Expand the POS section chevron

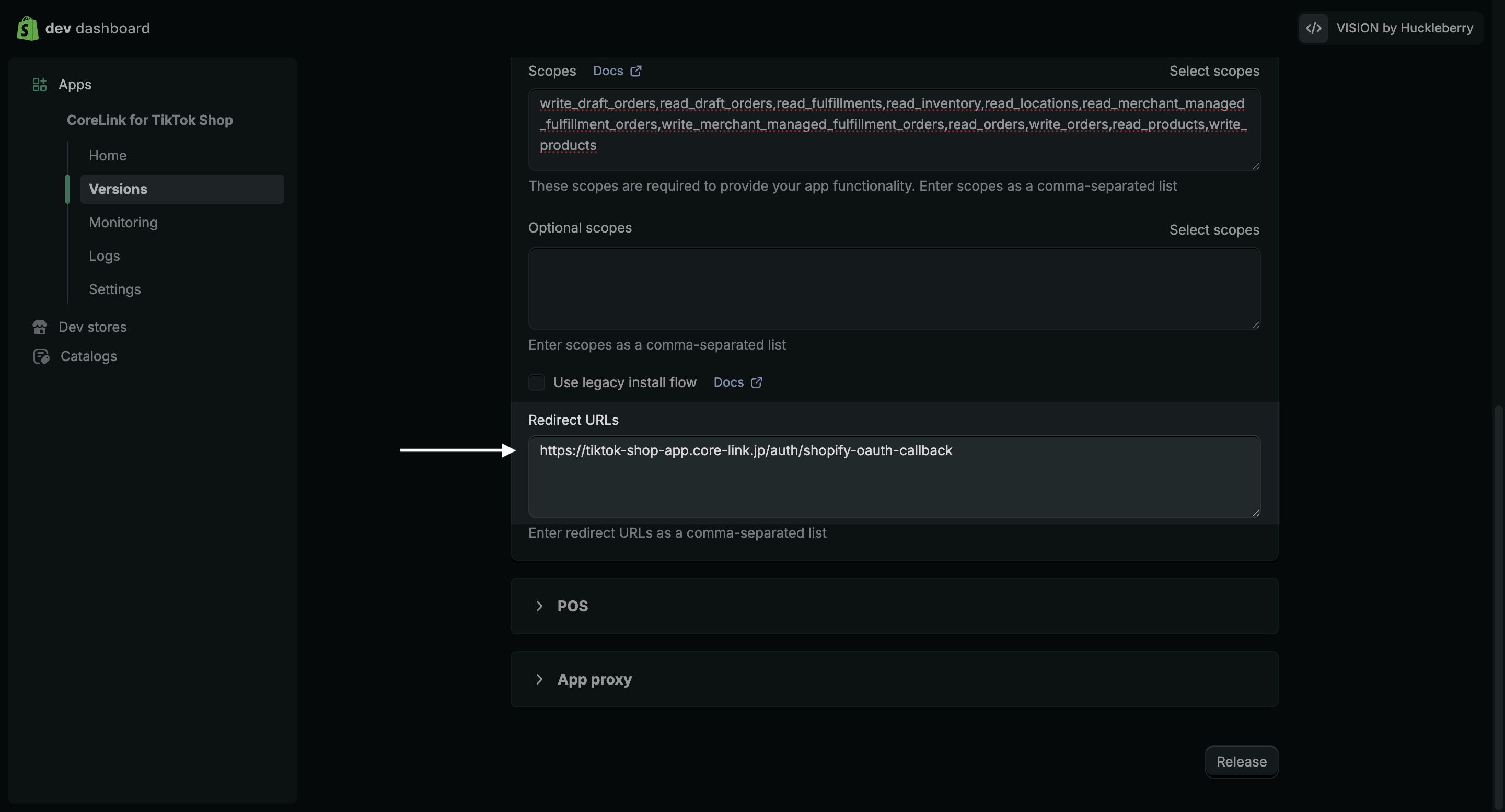[x=539, y=606]
